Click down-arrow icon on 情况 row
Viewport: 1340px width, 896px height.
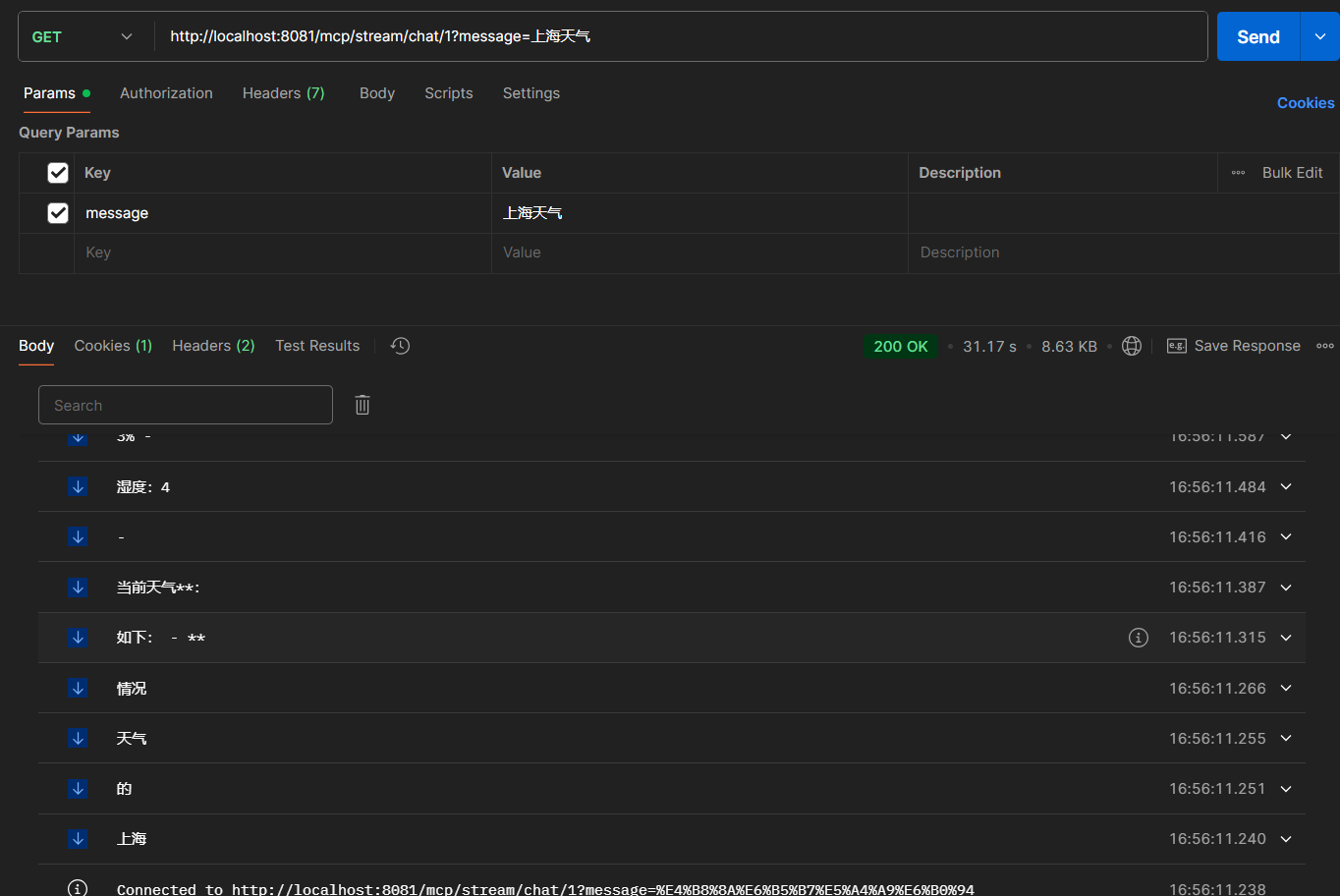click(79, 688)
